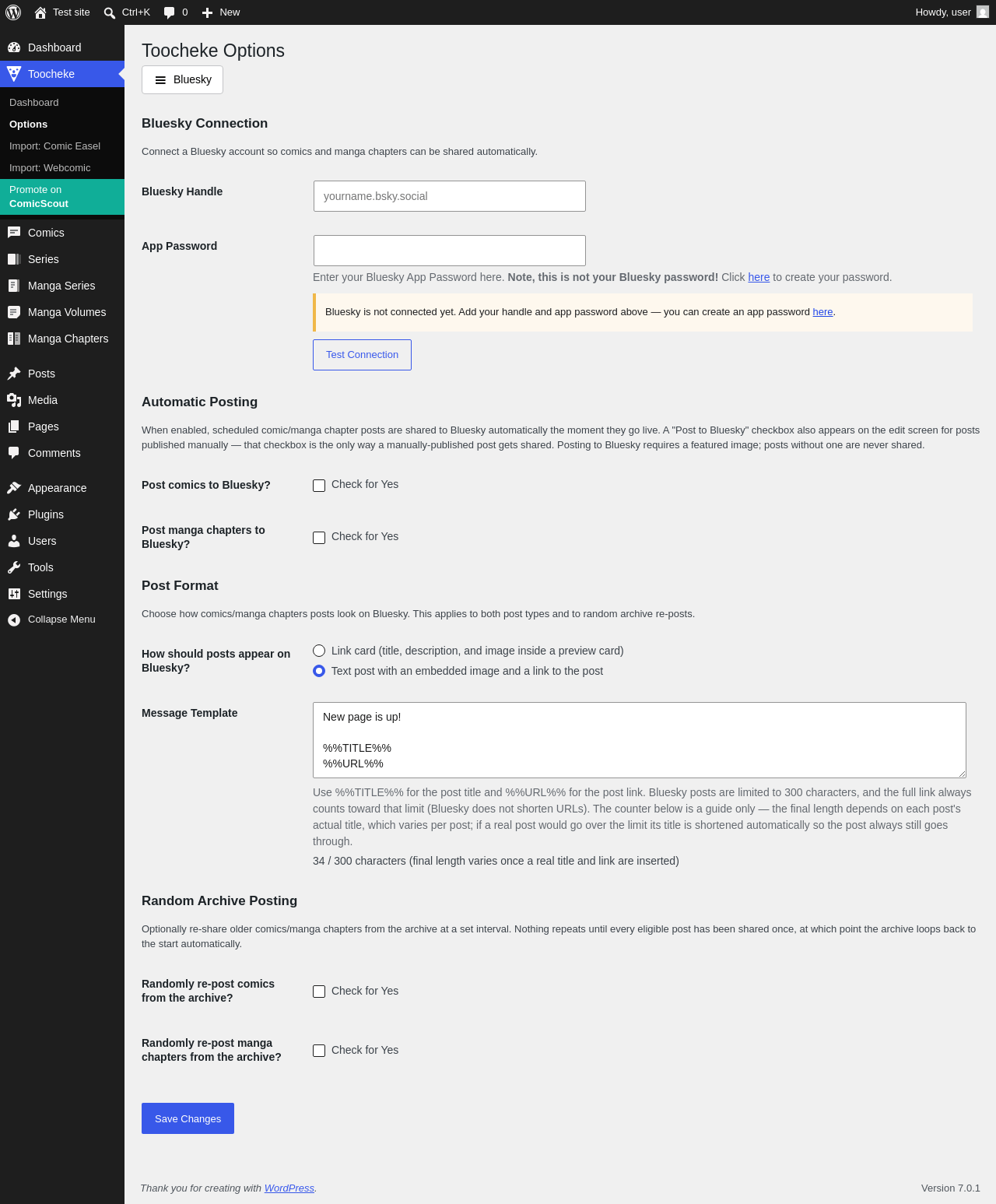Open the comments bubble icon in admin bar
The width and height of the screenshot is (996, 1204).
click(x=170, y=12)
